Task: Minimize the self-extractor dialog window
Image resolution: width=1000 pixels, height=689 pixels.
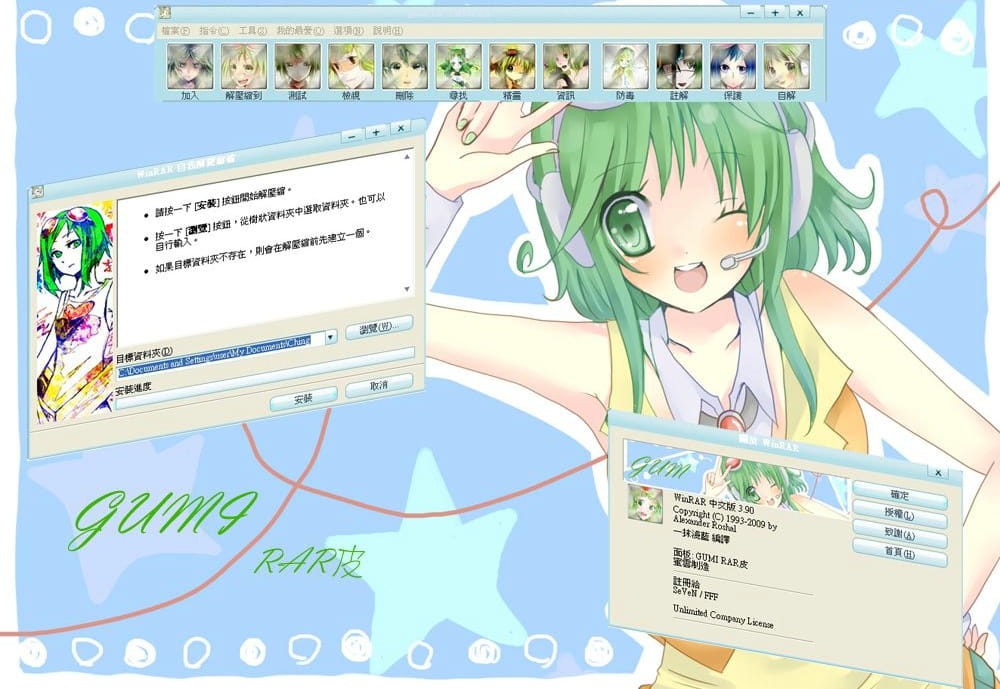Action: pos(351,135)
